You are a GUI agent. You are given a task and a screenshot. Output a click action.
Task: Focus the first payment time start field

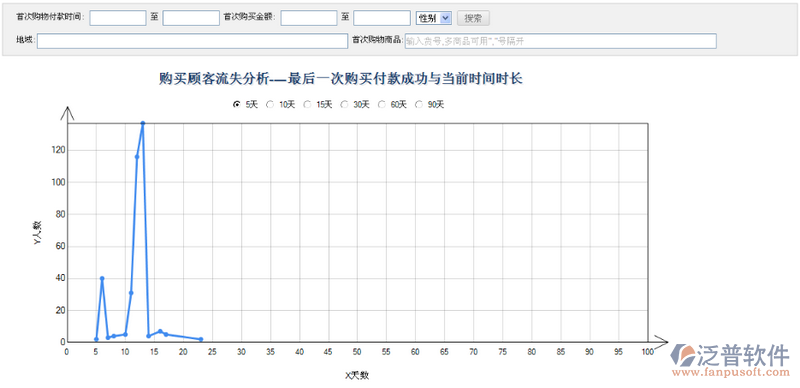(118, 18)
